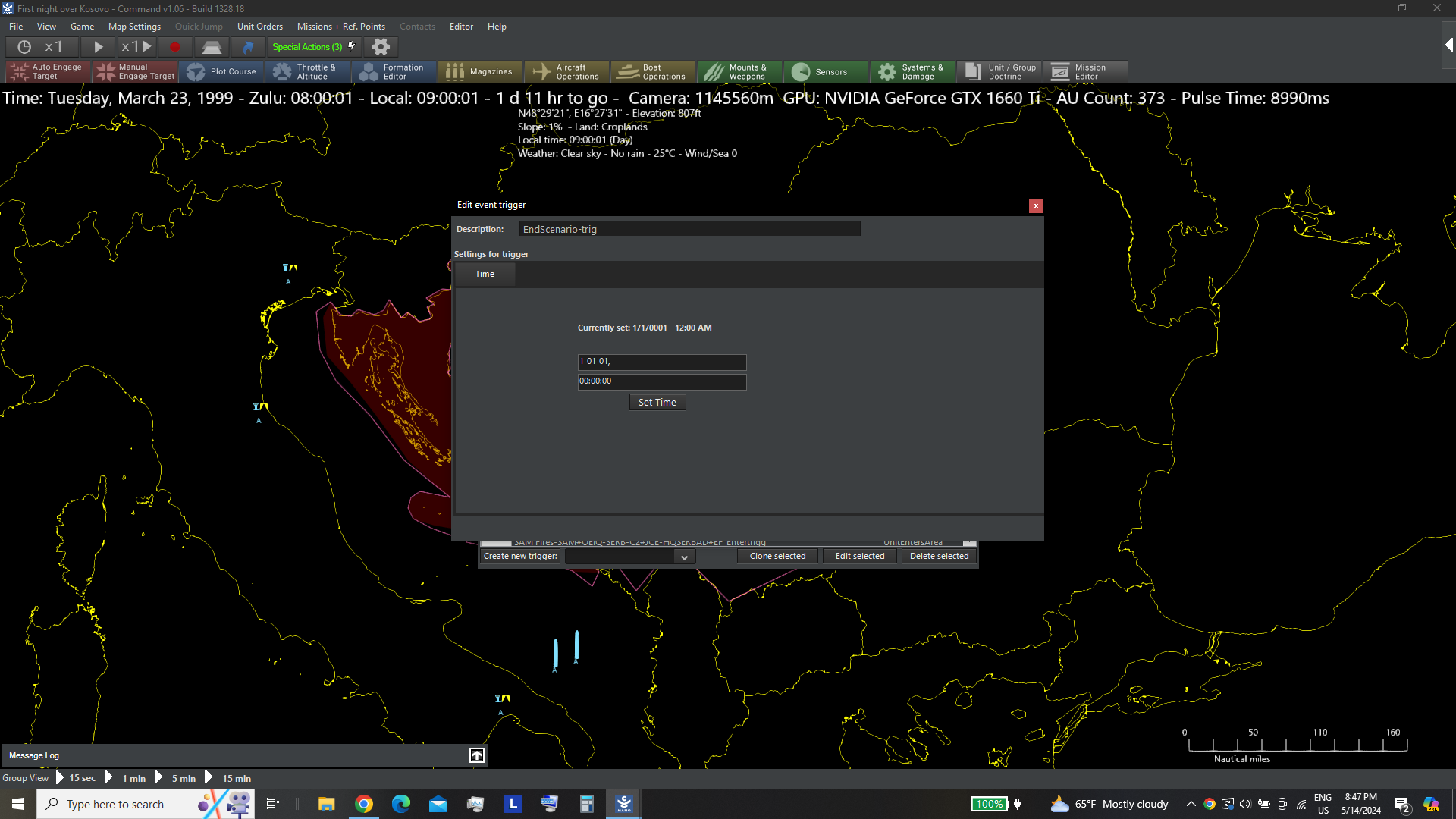1456x819 pixels.
Task: Open Magazines window
Action: click(x=480, y=72)
